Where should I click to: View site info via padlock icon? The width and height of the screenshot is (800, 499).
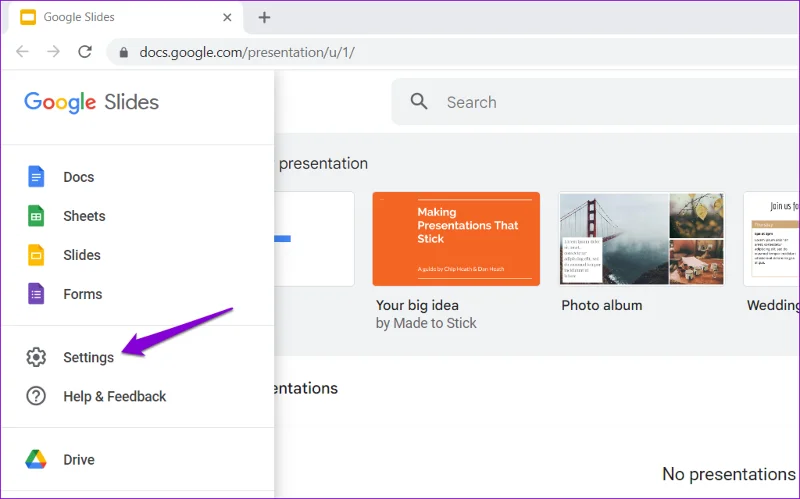click(x=123, y=52)
